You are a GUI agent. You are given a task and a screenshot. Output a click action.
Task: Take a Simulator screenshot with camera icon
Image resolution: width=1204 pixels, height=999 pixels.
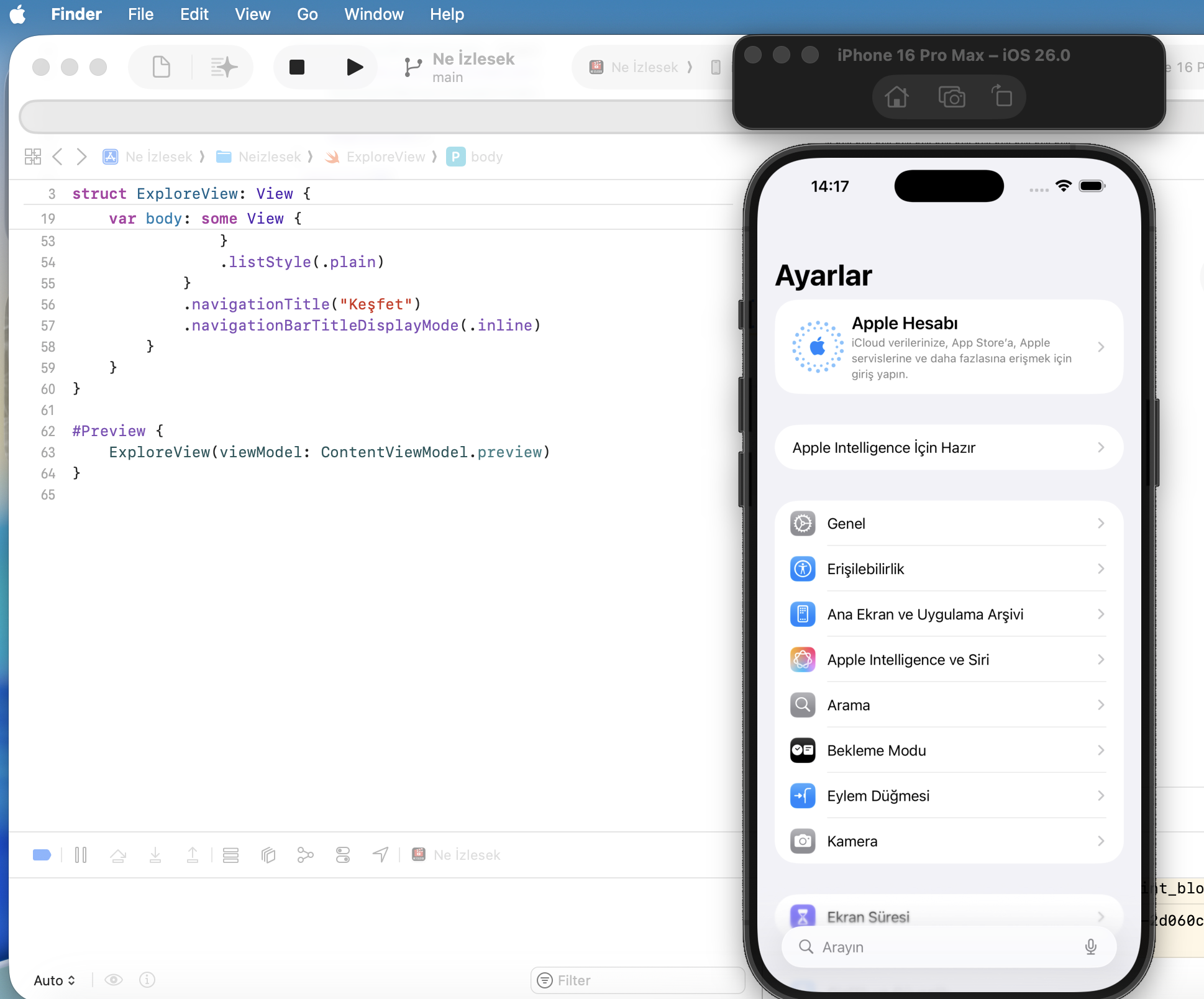(951, 97)
